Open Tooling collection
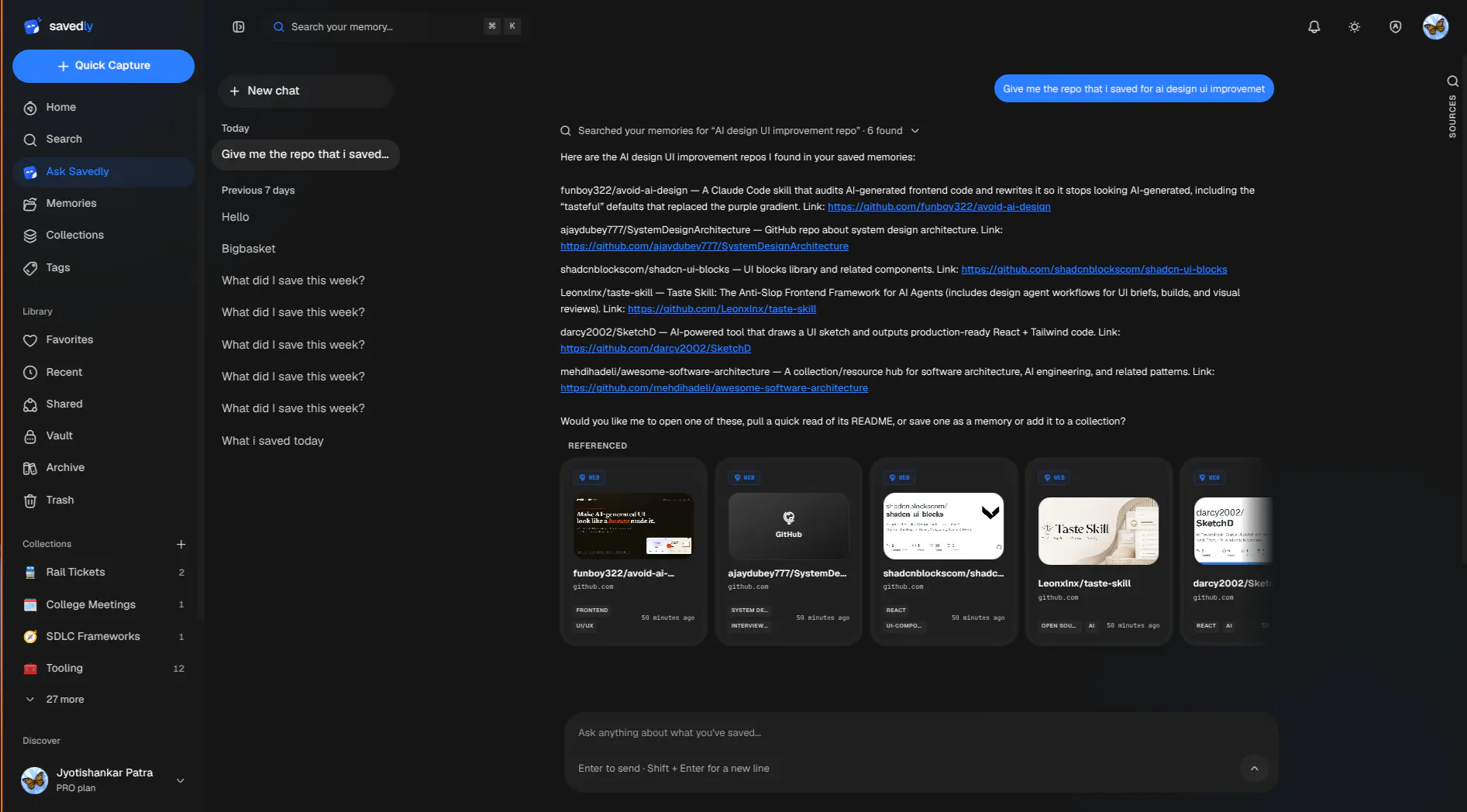This screenshot has width=1467, height=812. (x=103, y=669)
